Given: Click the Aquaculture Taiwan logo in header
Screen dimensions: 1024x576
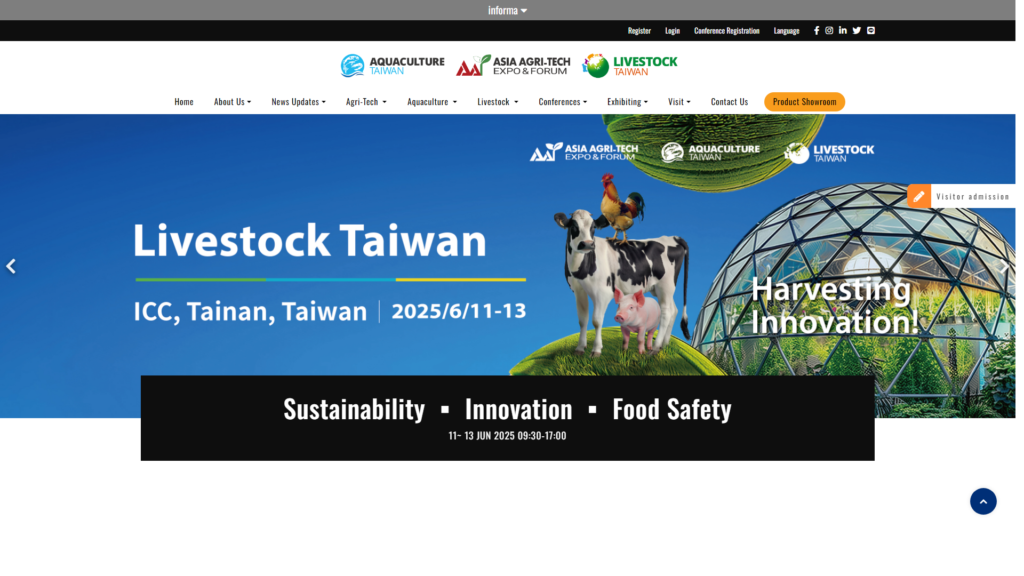Looking at the screenshot, I should [x=392, y=65].
